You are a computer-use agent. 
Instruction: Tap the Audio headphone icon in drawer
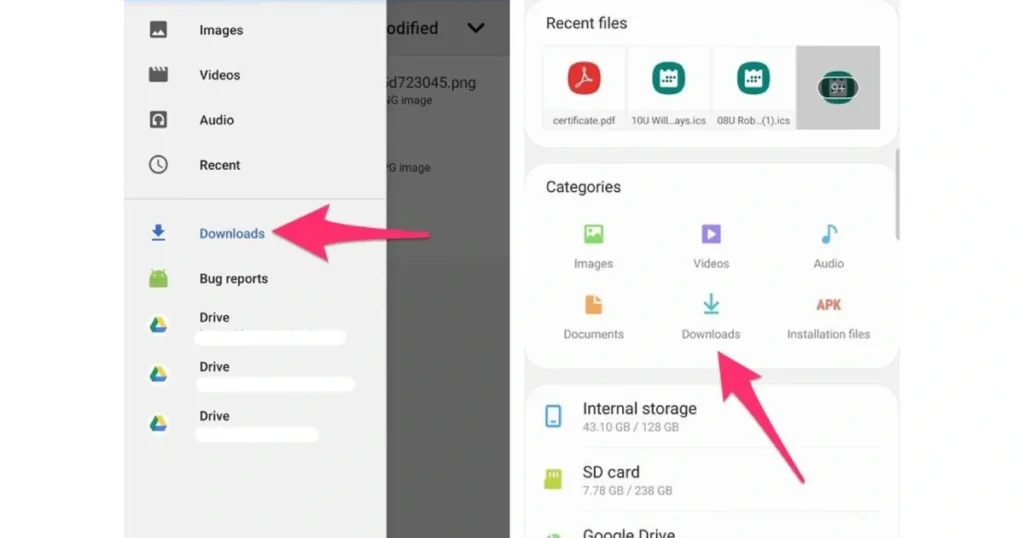(158, 119)
